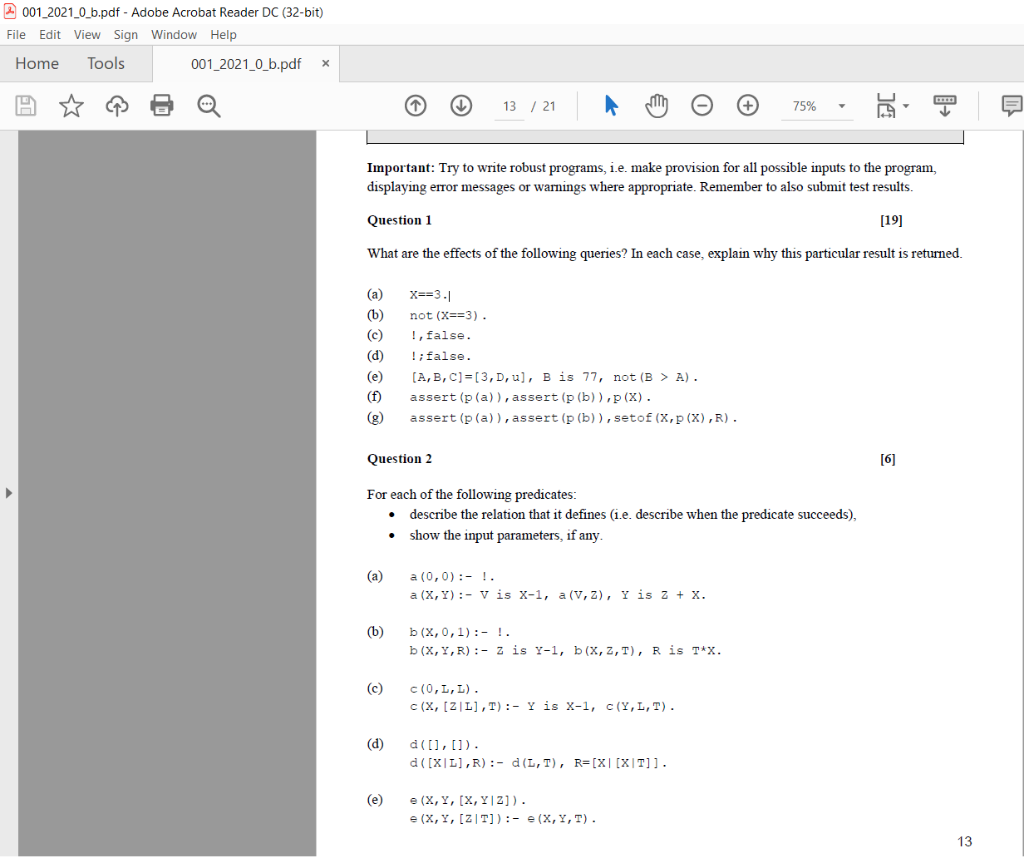Switch to the Tools tab
Viewport: 1024px width, 863px height.
[106, 63]
